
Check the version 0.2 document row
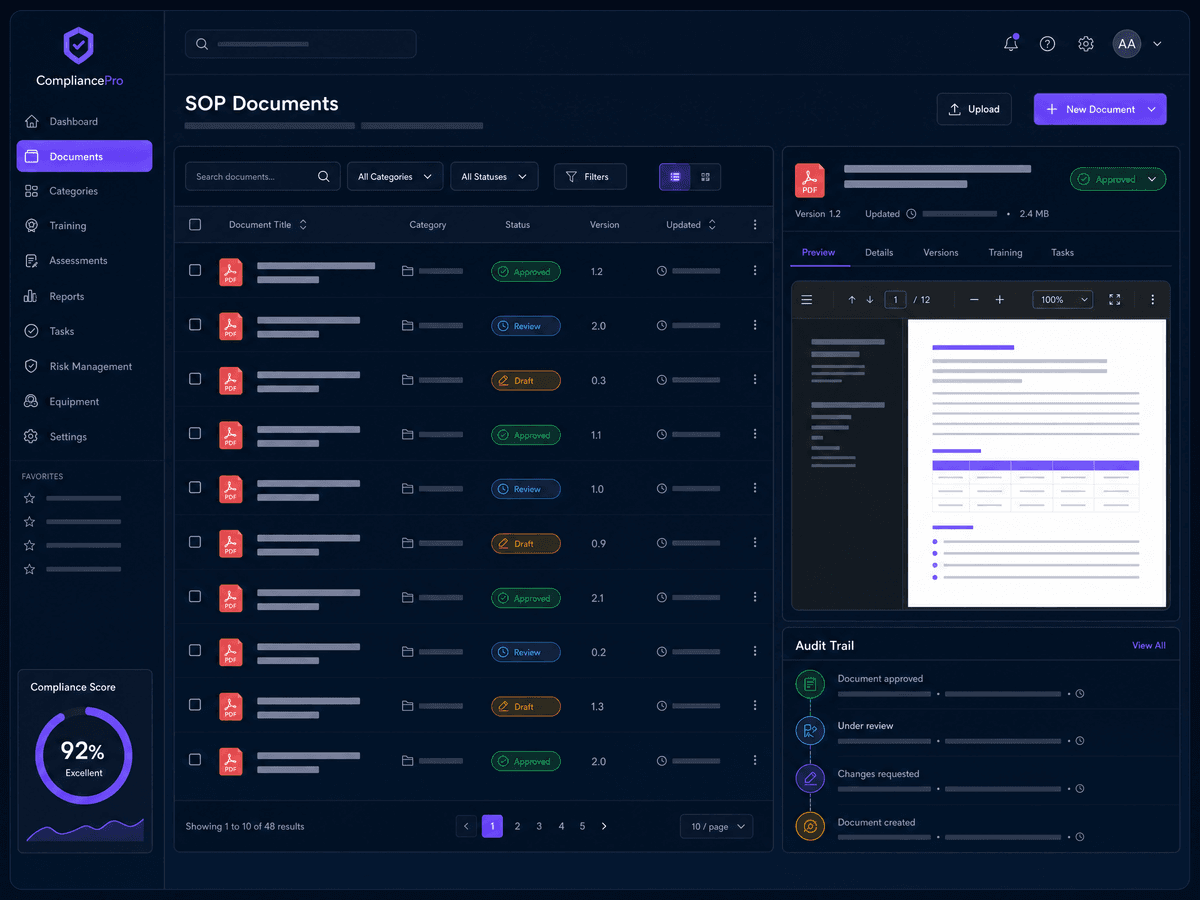point(195,652)
